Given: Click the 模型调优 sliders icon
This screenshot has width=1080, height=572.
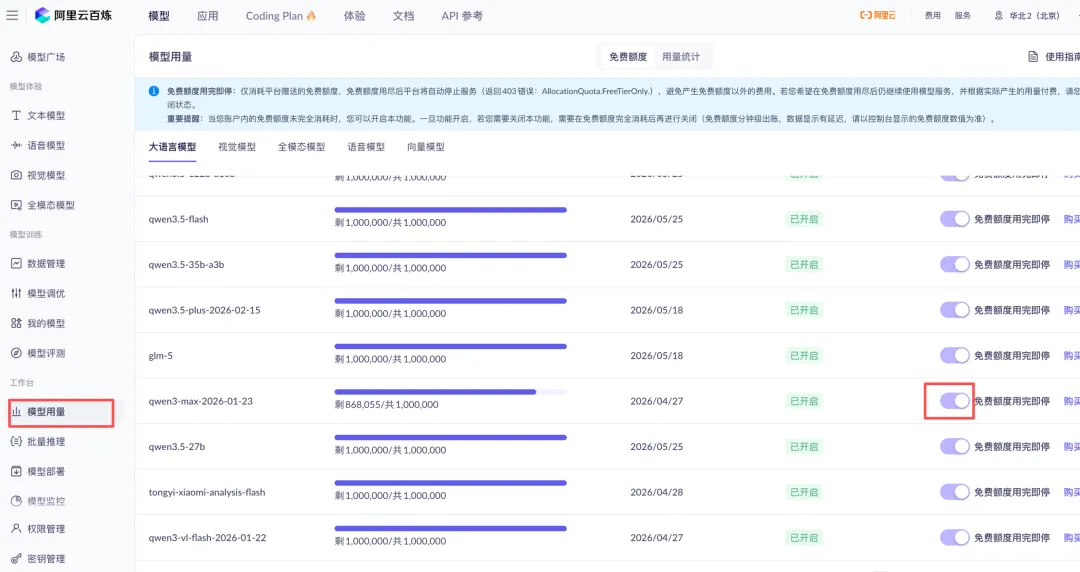Looking at the screenshot, I should point(16,293).
